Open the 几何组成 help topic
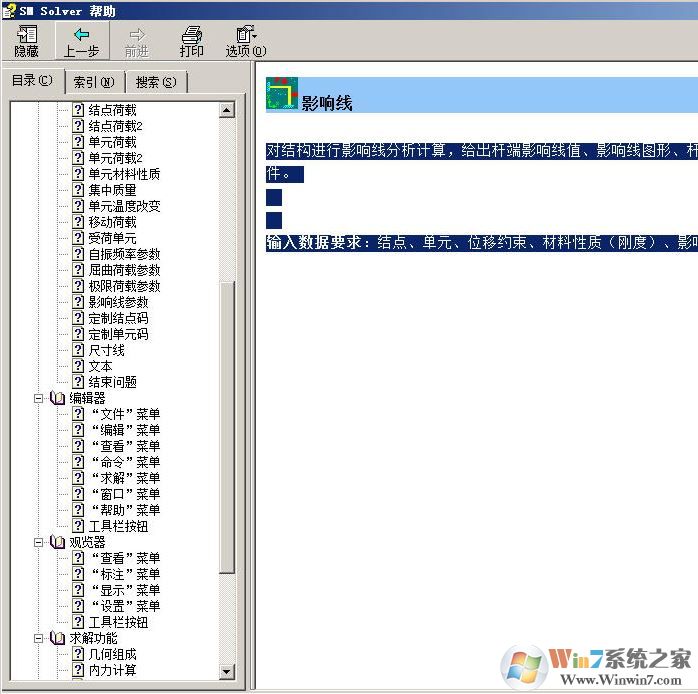Screen dimensions: 698x694 pyautogui.click(x=112, y=655)
